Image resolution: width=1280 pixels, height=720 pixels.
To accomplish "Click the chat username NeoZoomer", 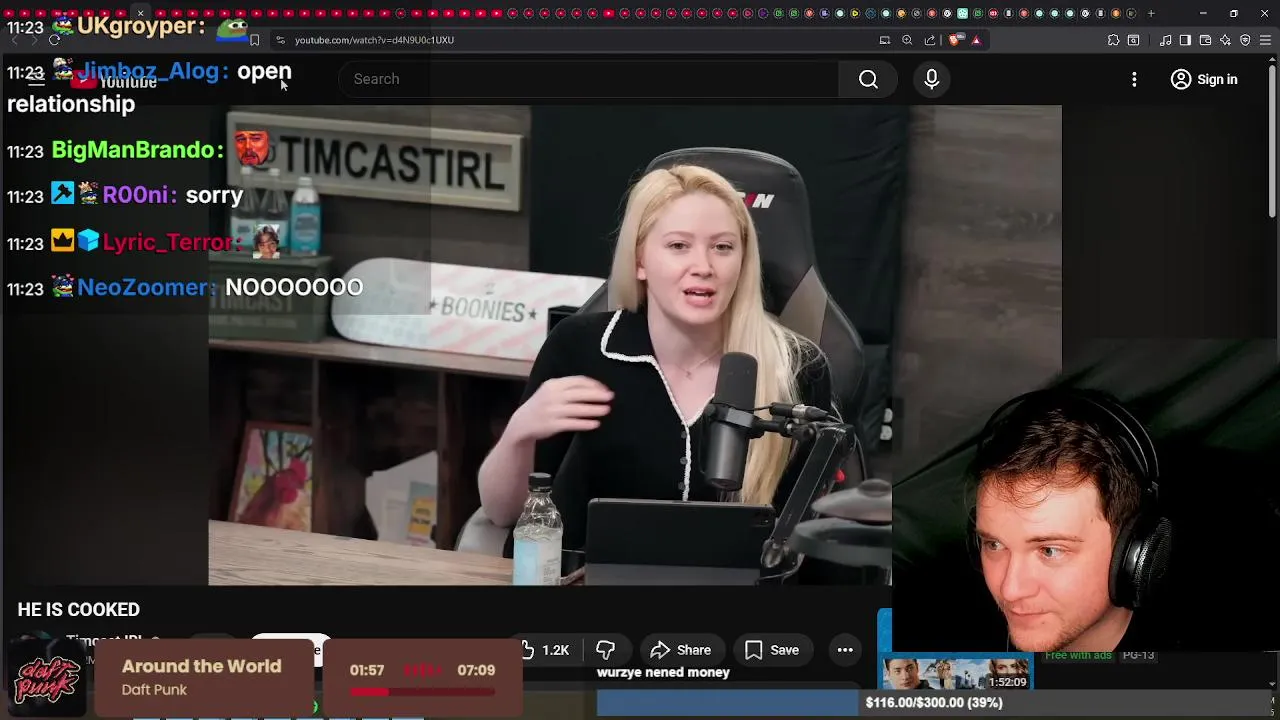I will (x=142, y=288).
